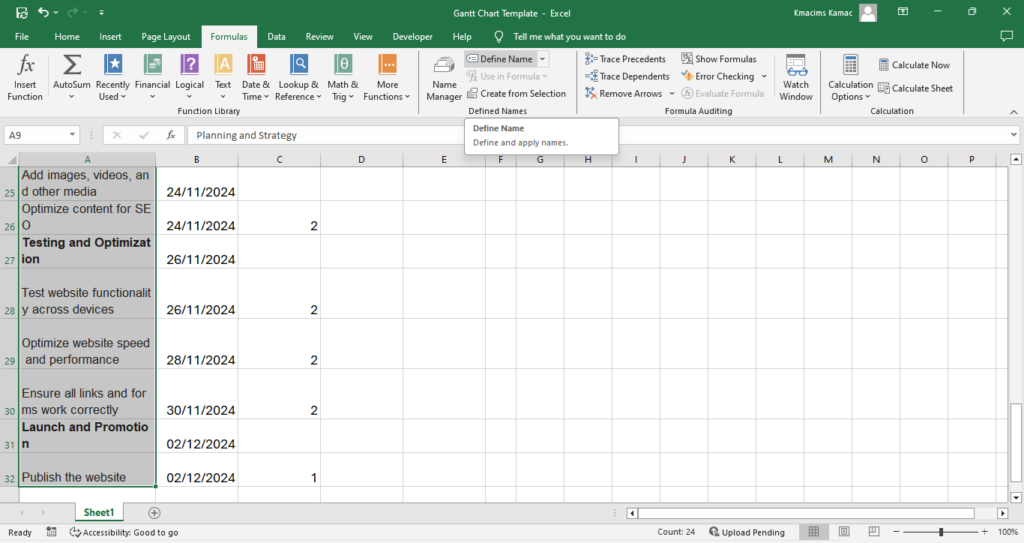The image size is (1024, 543).
Task: Collapse the ribbon
Action: (1014, 112)
